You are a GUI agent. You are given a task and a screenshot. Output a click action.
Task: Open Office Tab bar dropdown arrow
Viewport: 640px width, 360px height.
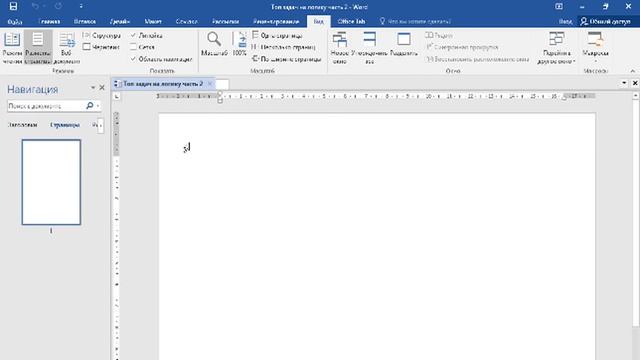pos(624,83)
